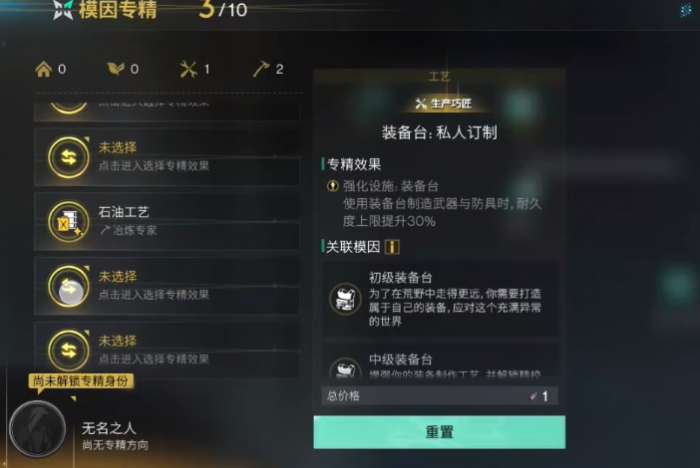Click the top-right corner icon
This screenshot has width=700, height=468.
[685, 10]
